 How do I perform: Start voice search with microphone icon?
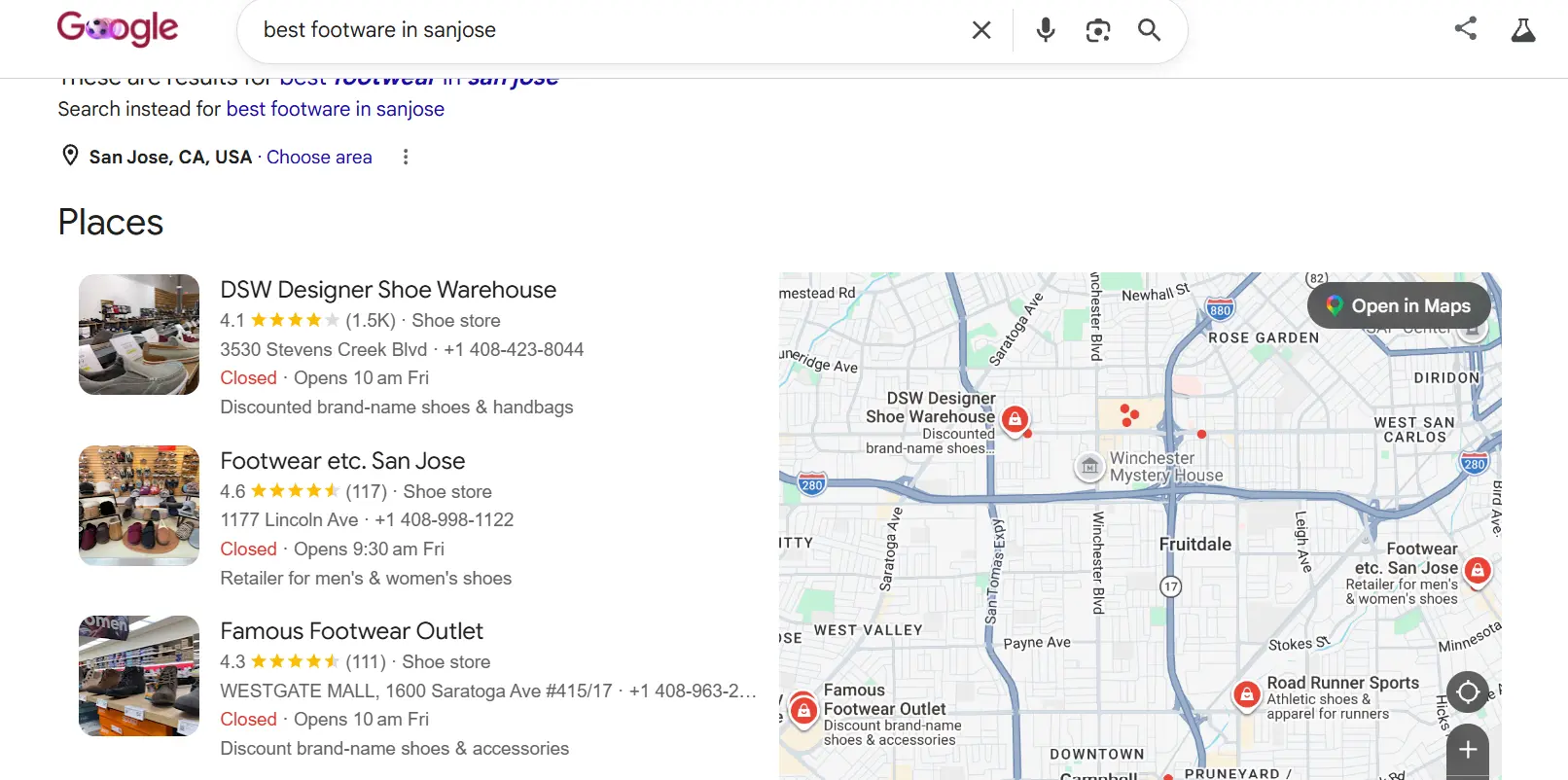(x=1046, y=30)
